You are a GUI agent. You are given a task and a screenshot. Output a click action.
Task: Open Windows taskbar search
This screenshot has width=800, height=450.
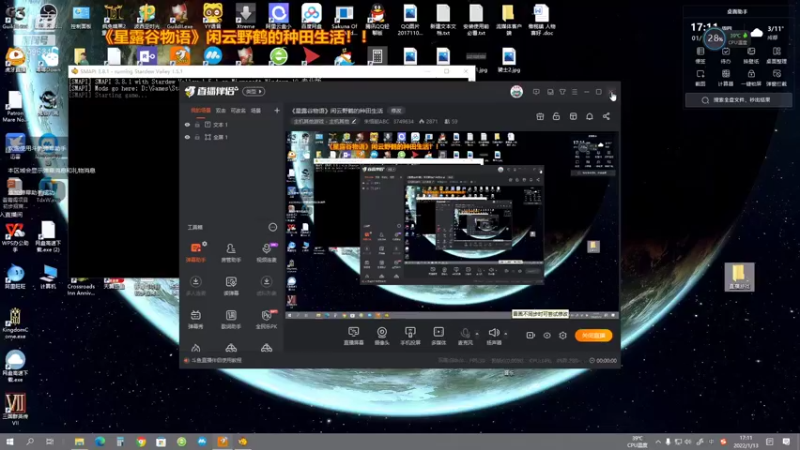coord(30,441)
